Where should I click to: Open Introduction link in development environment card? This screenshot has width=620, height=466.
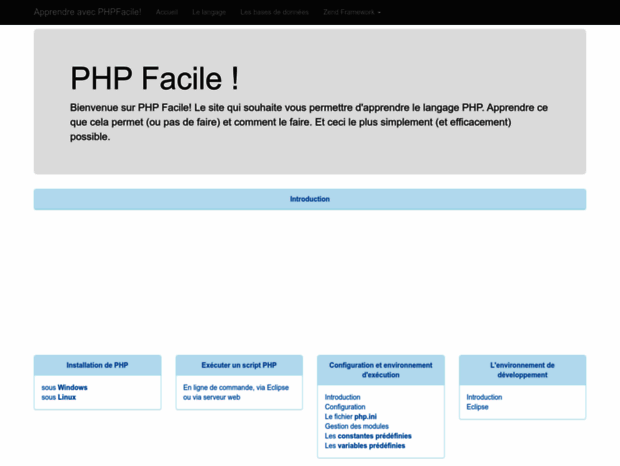(484, 397)
